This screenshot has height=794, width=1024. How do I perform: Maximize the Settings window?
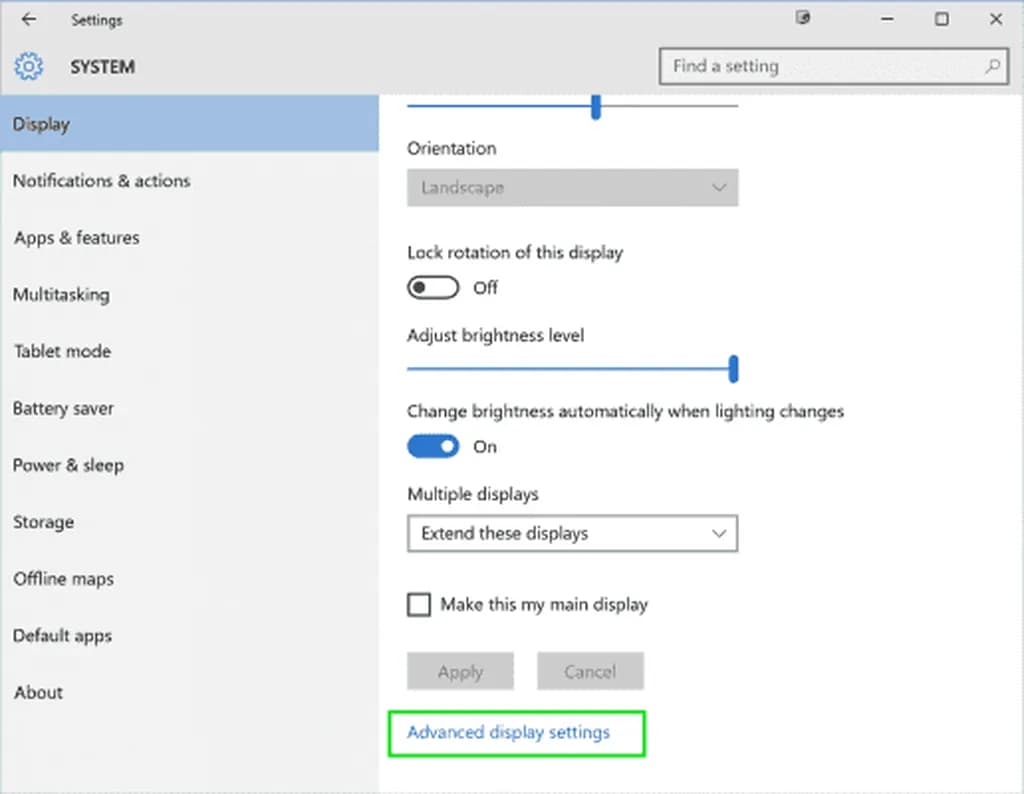point(941,19)
